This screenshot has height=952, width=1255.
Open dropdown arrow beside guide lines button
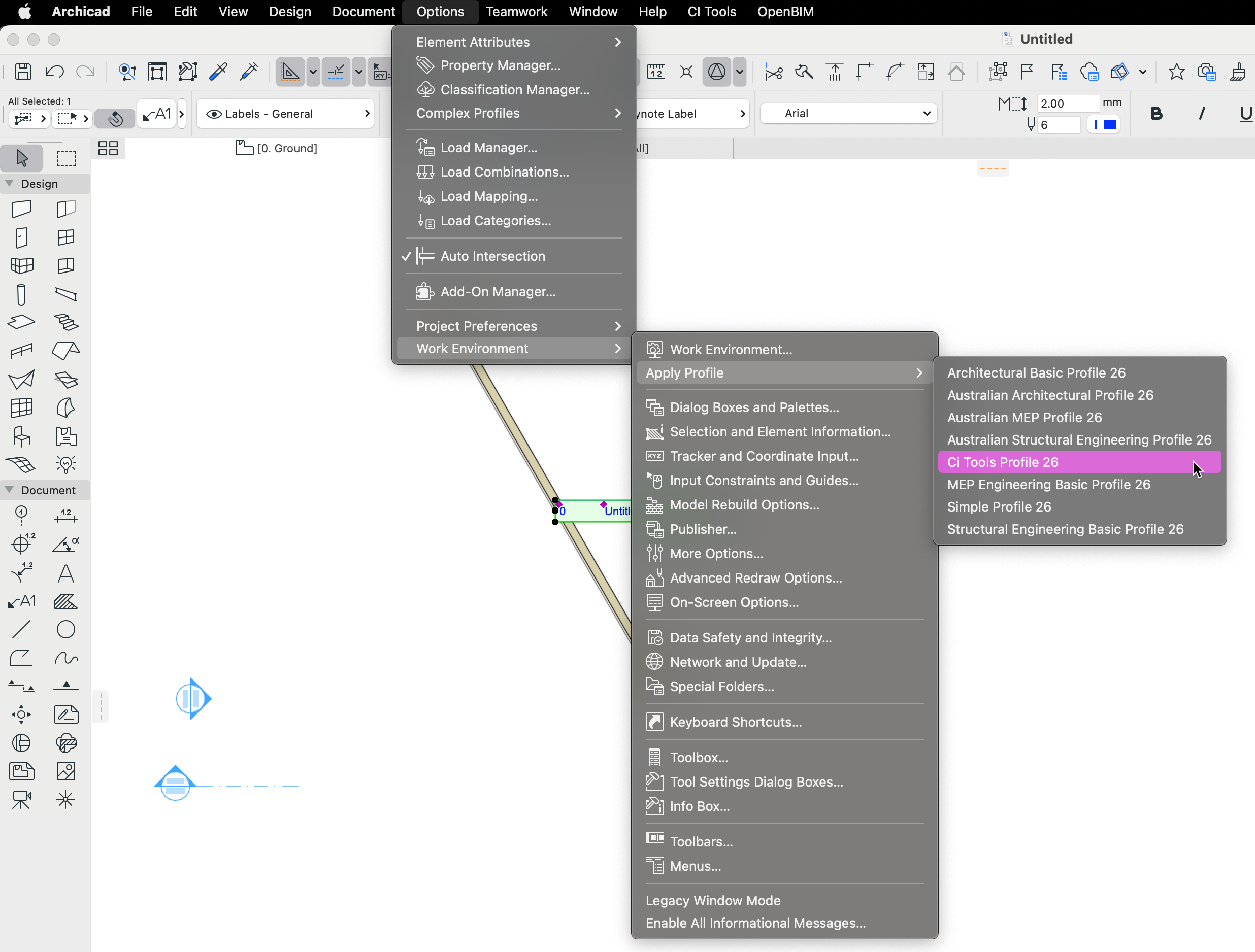click(313, 72)
